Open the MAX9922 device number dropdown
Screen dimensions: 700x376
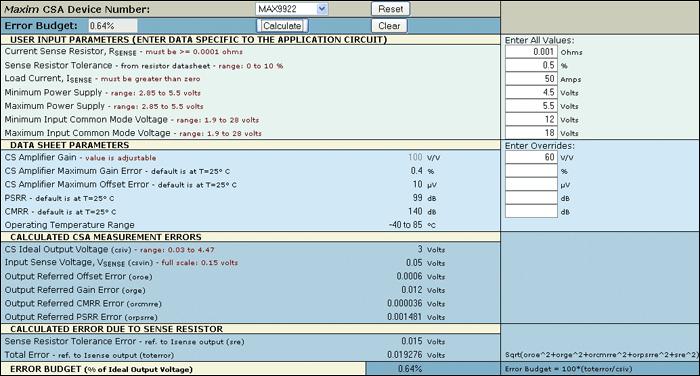pyautogui.click(x=292, y=9)
